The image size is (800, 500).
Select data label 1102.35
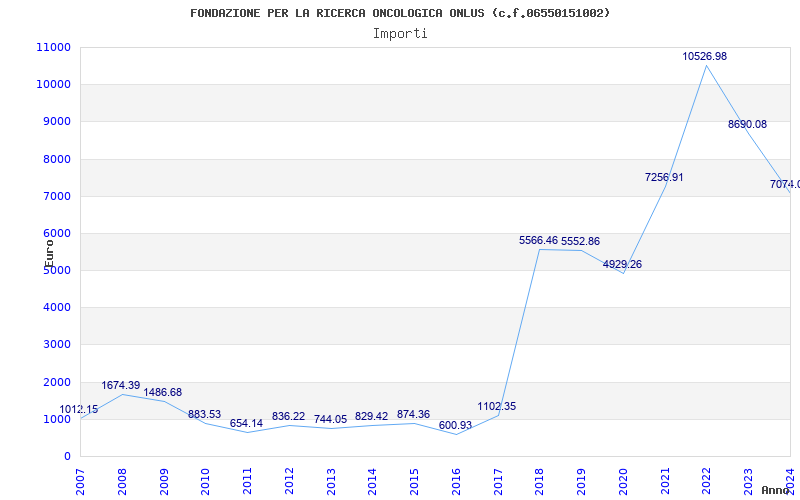[496, 407]
